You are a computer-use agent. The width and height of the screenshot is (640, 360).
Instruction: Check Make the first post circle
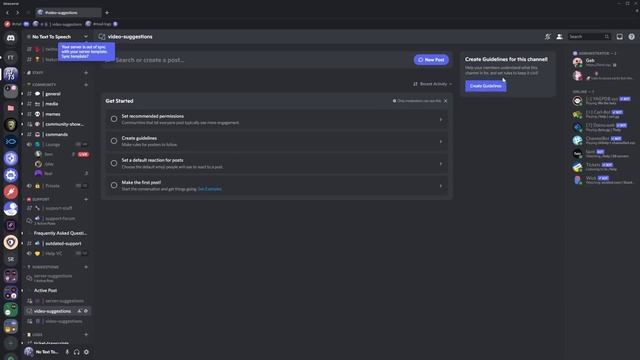pyautogui.click(x=114, y=185)
